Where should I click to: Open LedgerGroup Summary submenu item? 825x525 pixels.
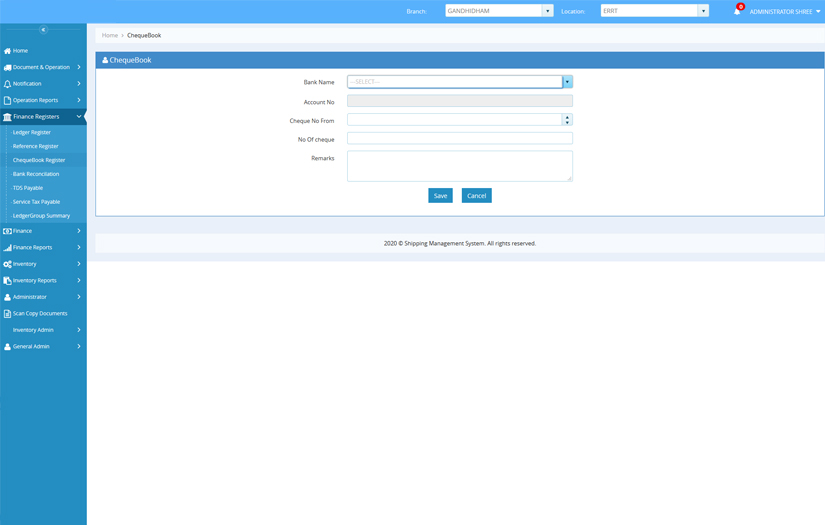[x=41, y=216]
